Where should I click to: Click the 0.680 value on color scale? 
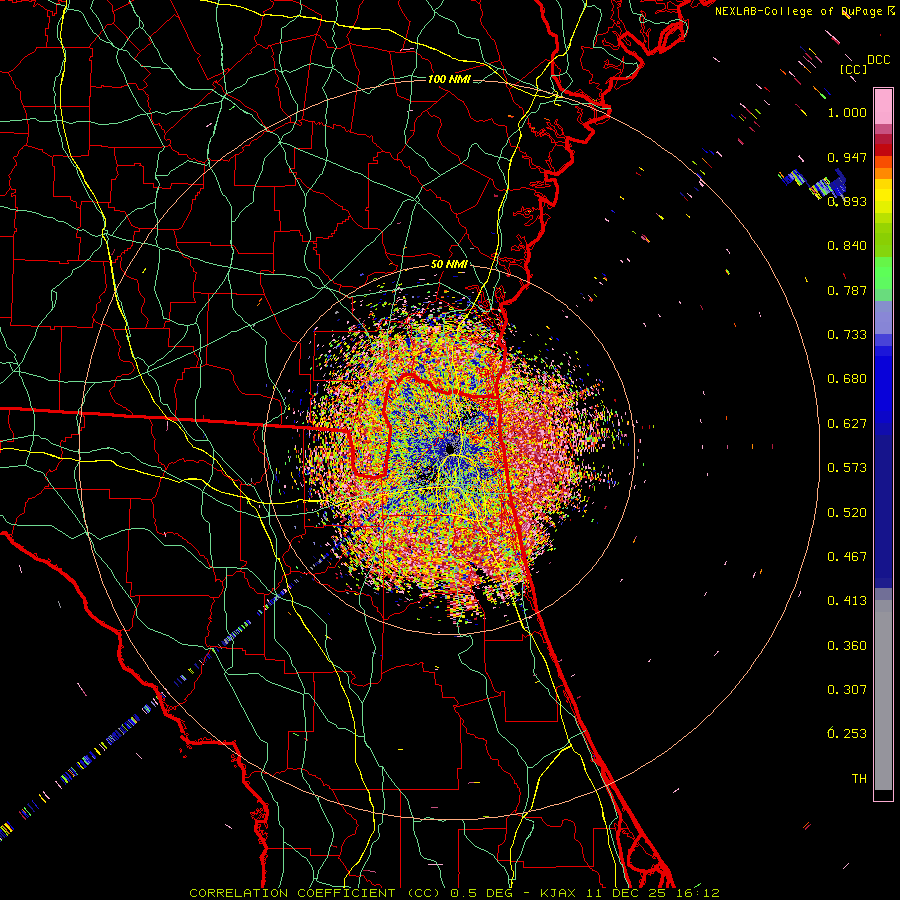847,379
